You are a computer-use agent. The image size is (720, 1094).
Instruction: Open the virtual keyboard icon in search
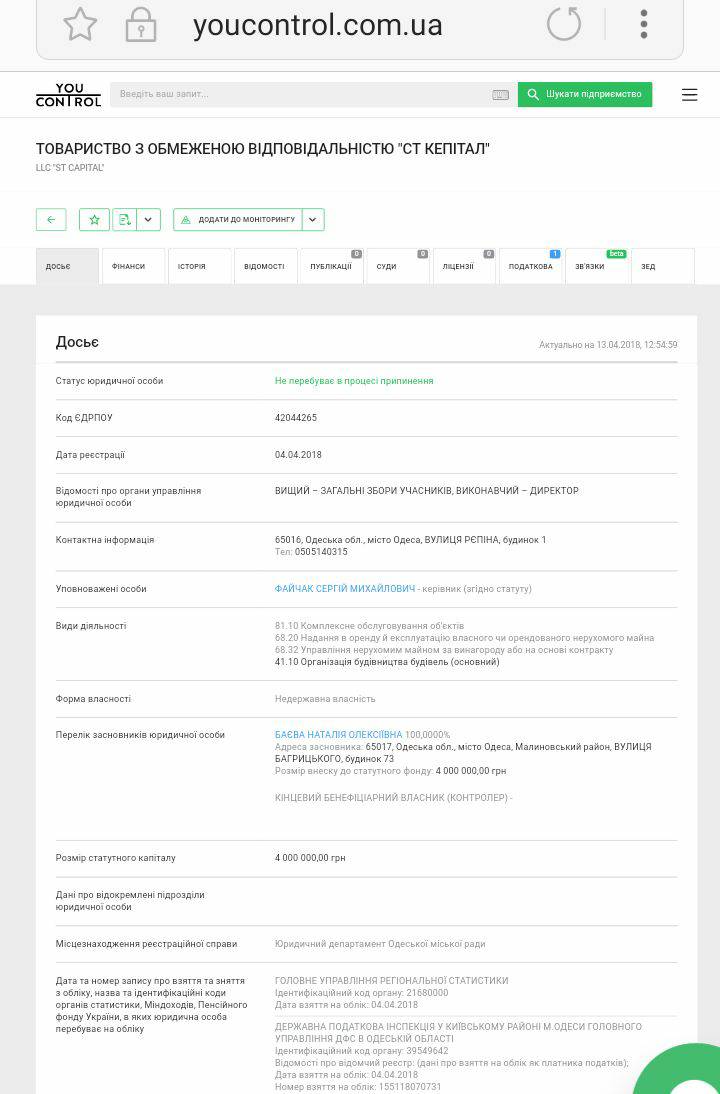[x=501, y=95]
